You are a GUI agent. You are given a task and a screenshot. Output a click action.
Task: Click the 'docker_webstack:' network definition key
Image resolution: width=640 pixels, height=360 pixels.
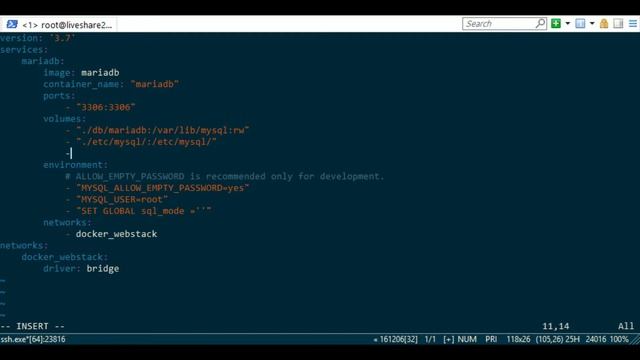pyautogui.click(x=64, y=257)
